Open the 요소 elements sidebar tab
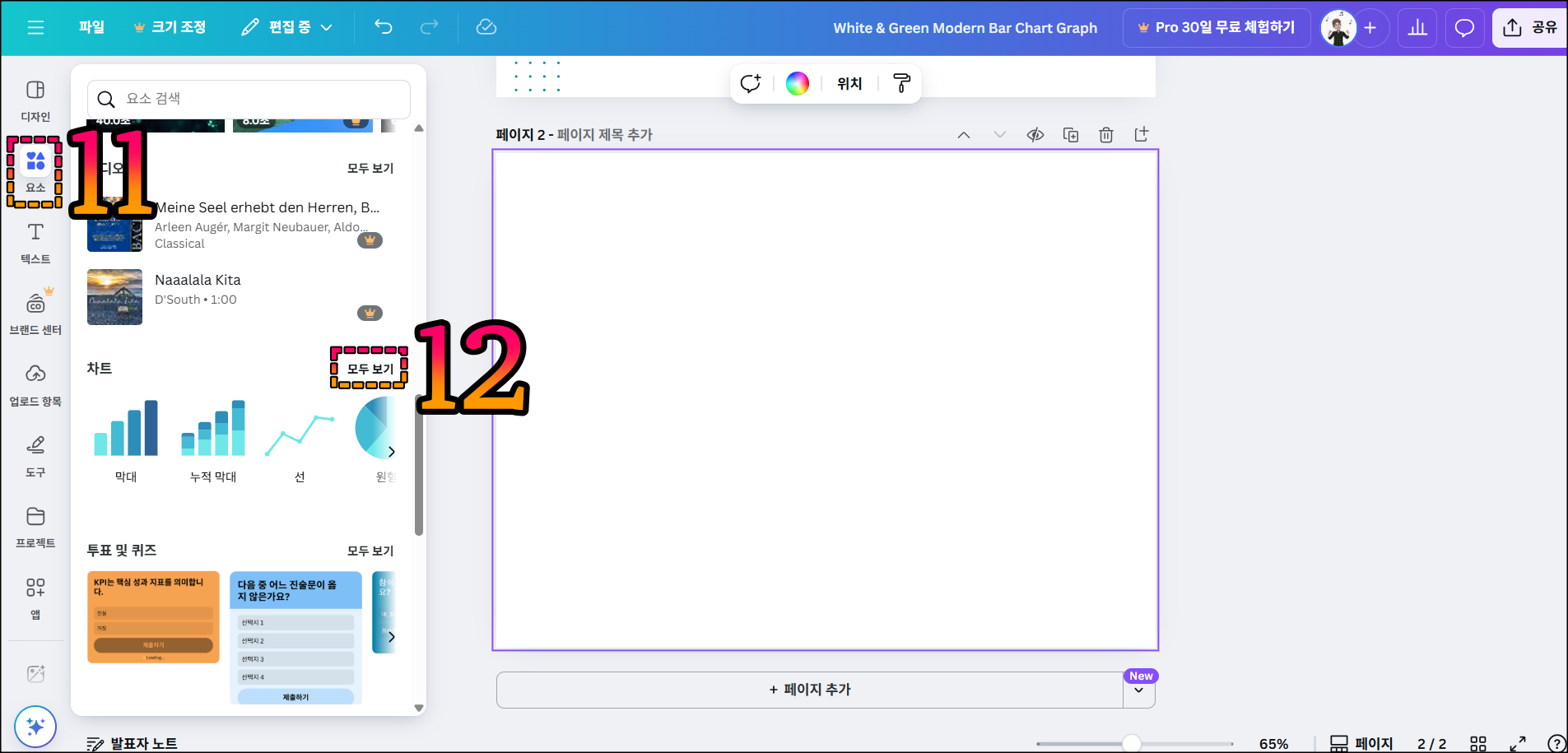 (35, 171)
